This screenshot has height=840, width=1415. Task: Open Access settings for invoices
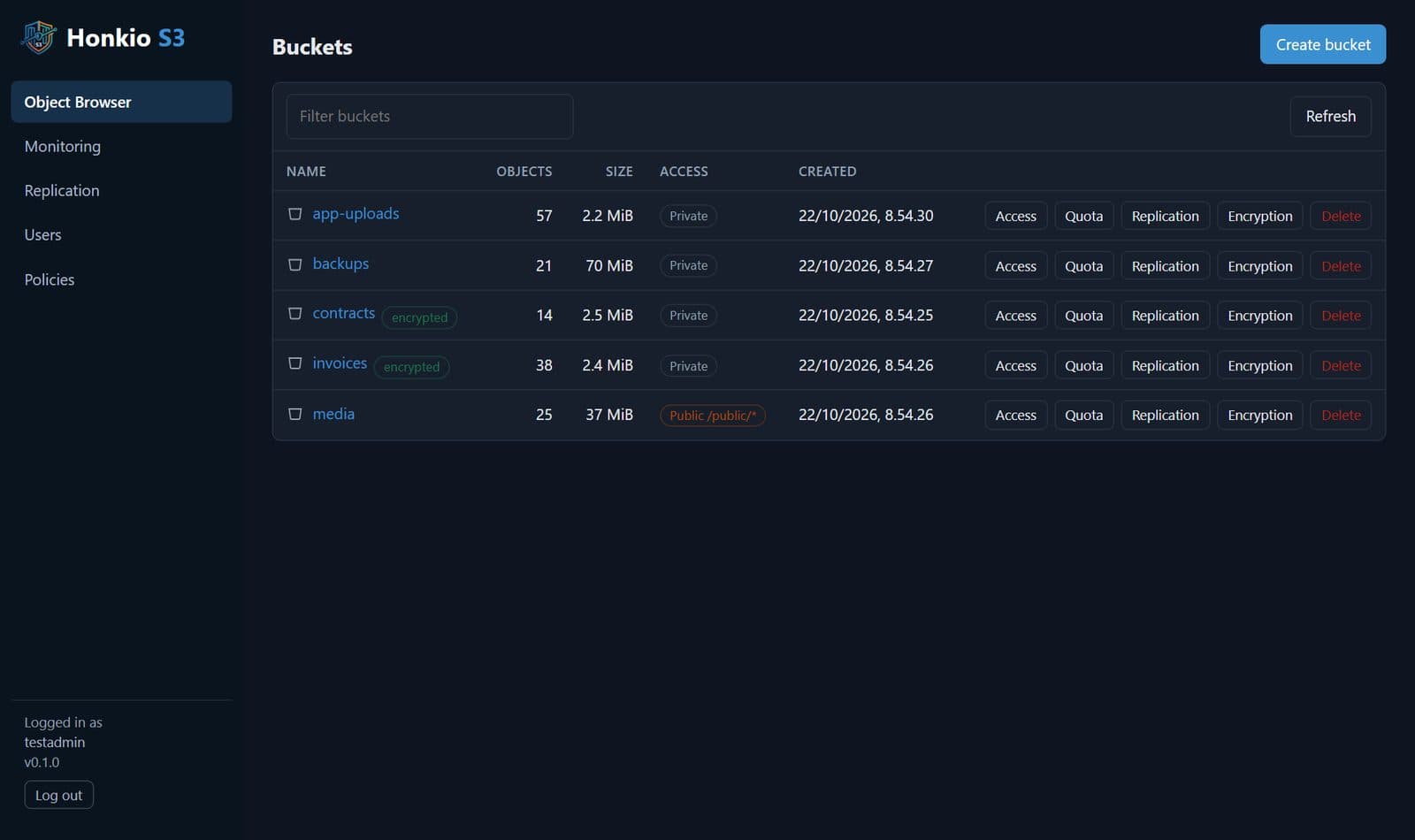1016,365
